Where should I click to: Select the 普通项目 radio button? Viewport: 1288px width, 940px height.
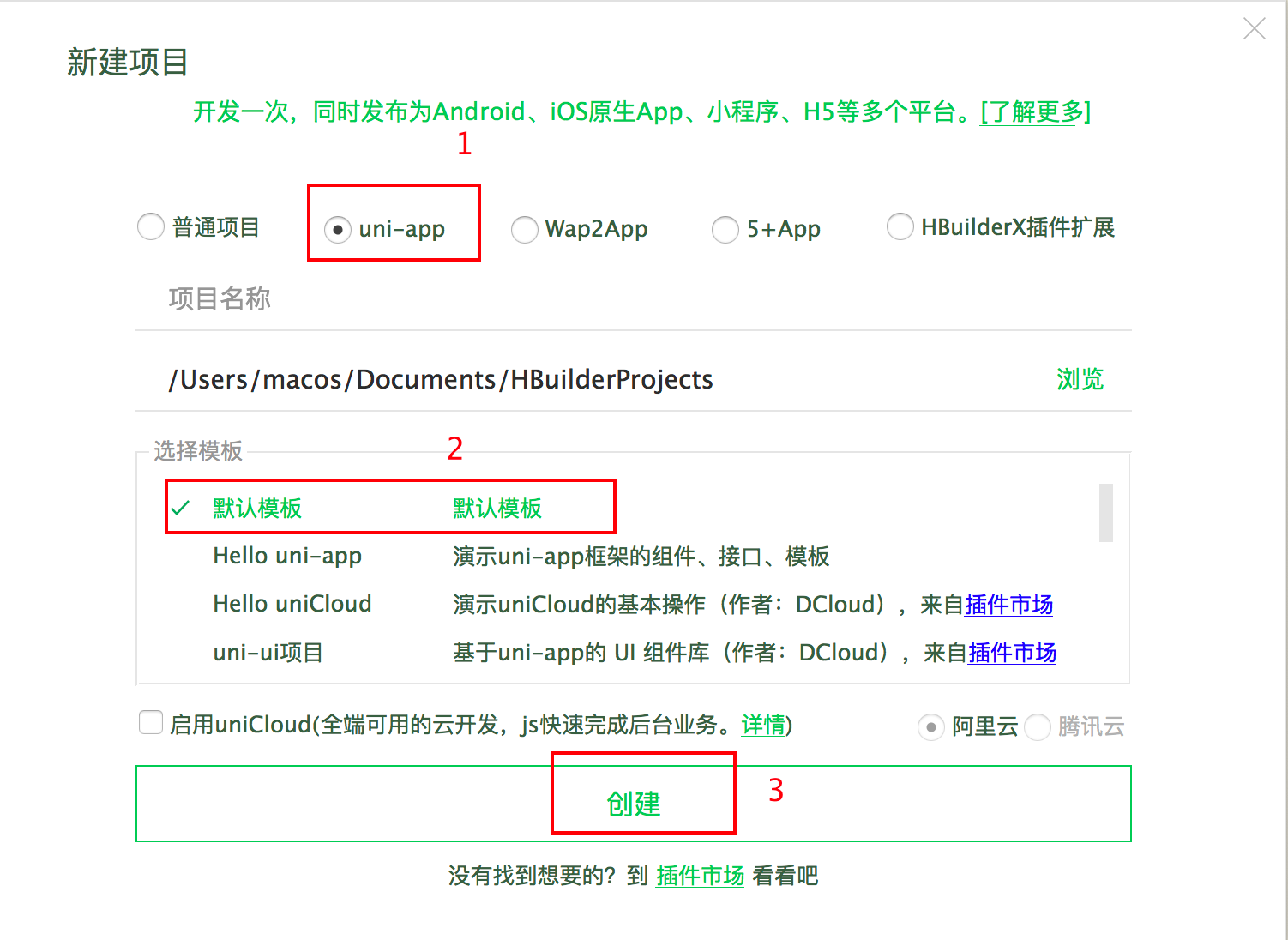point(152,227)
